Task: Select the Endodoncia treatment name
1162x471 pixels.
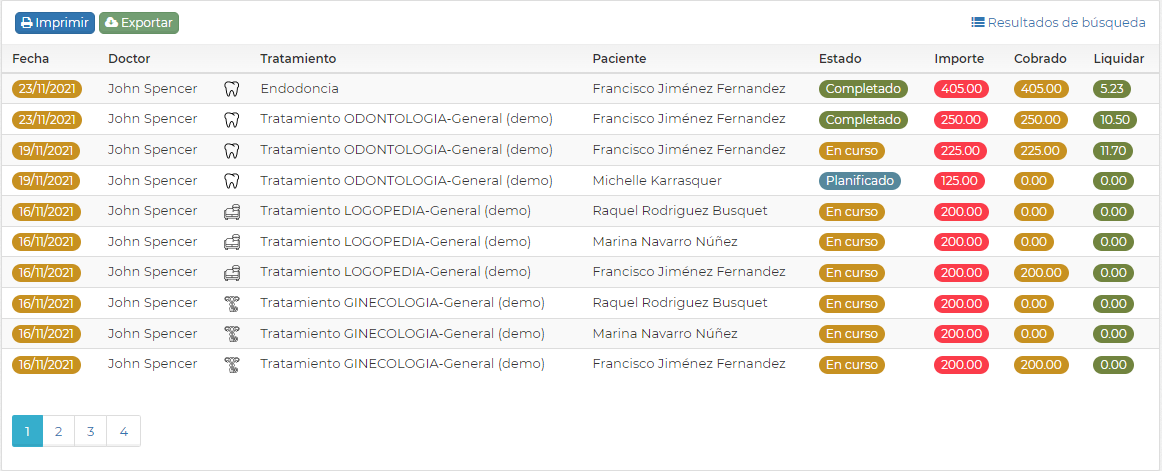Action: (x=299, y=89)
